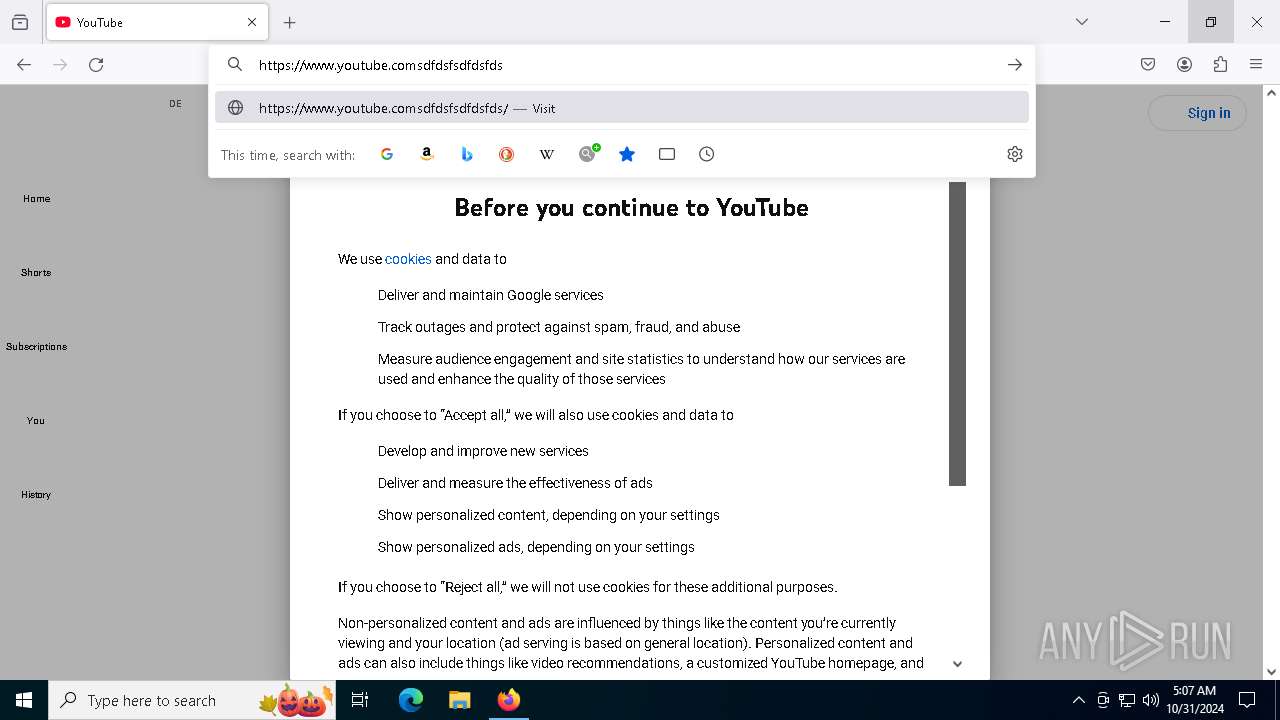
Task: Click the go arrow in address bar
Action: 1015,65
